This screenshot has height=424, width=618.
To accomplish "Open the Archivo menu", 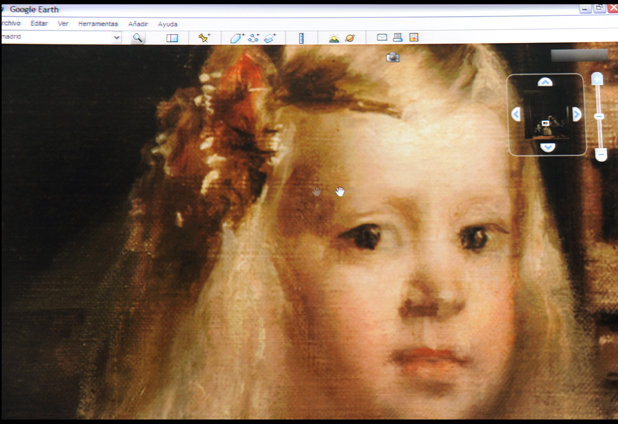I will [x=11, y=23].
